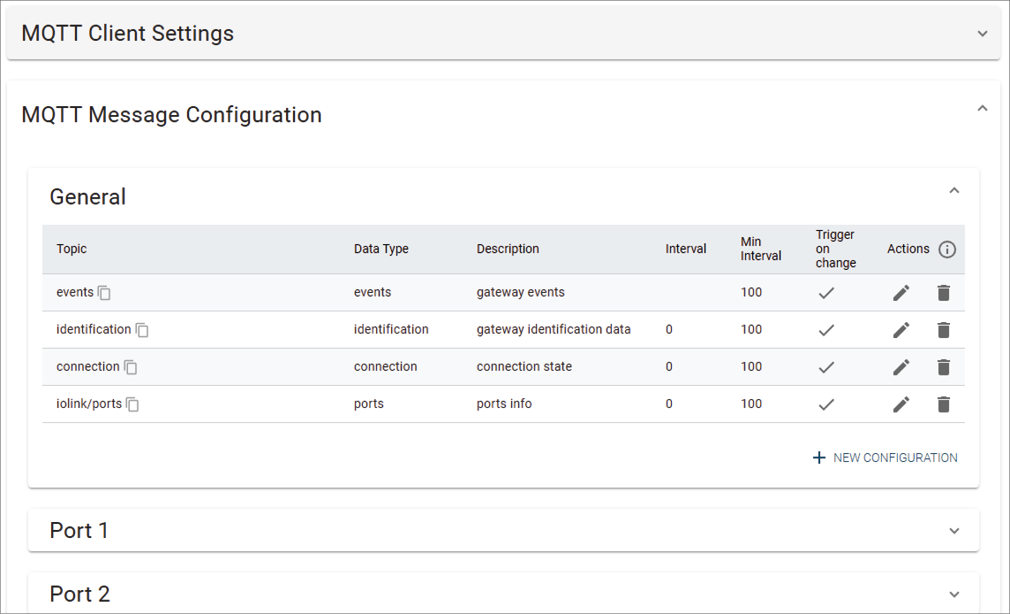Image resolution: width=1010 pixels, height=614 pixels.
Task: Edit the events message configuration
Action: tap(901, 292)
